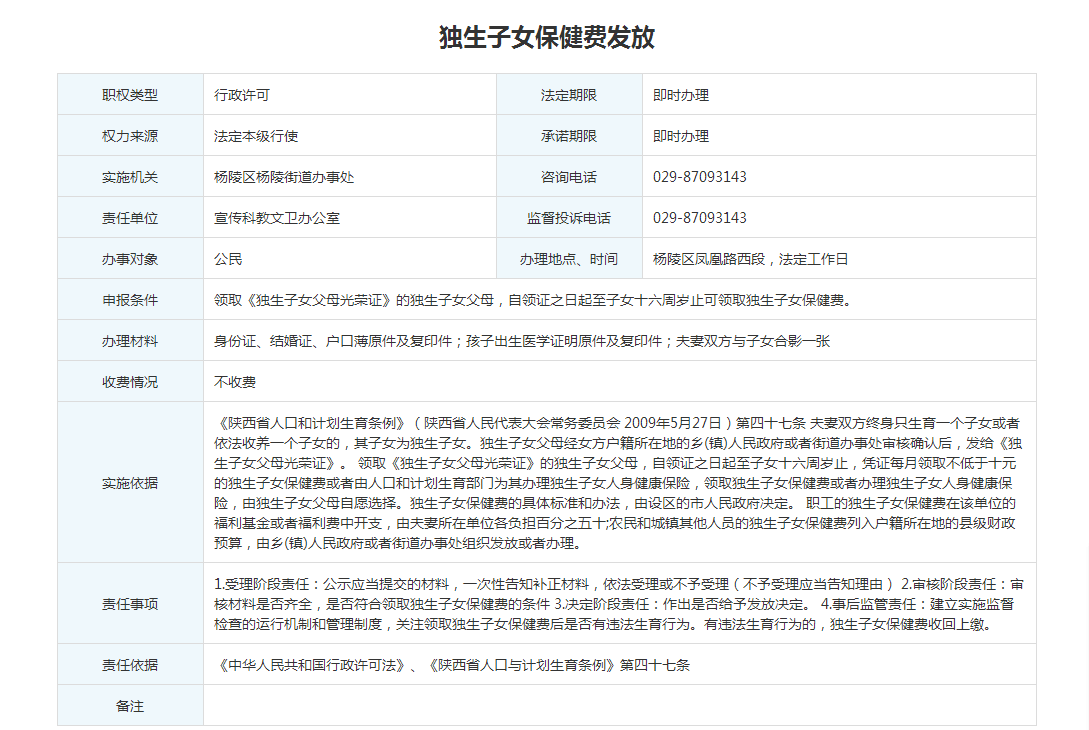Click the 实施依据 row label
This screenshot has width=1089, height=730.
(x=130, y=483)
